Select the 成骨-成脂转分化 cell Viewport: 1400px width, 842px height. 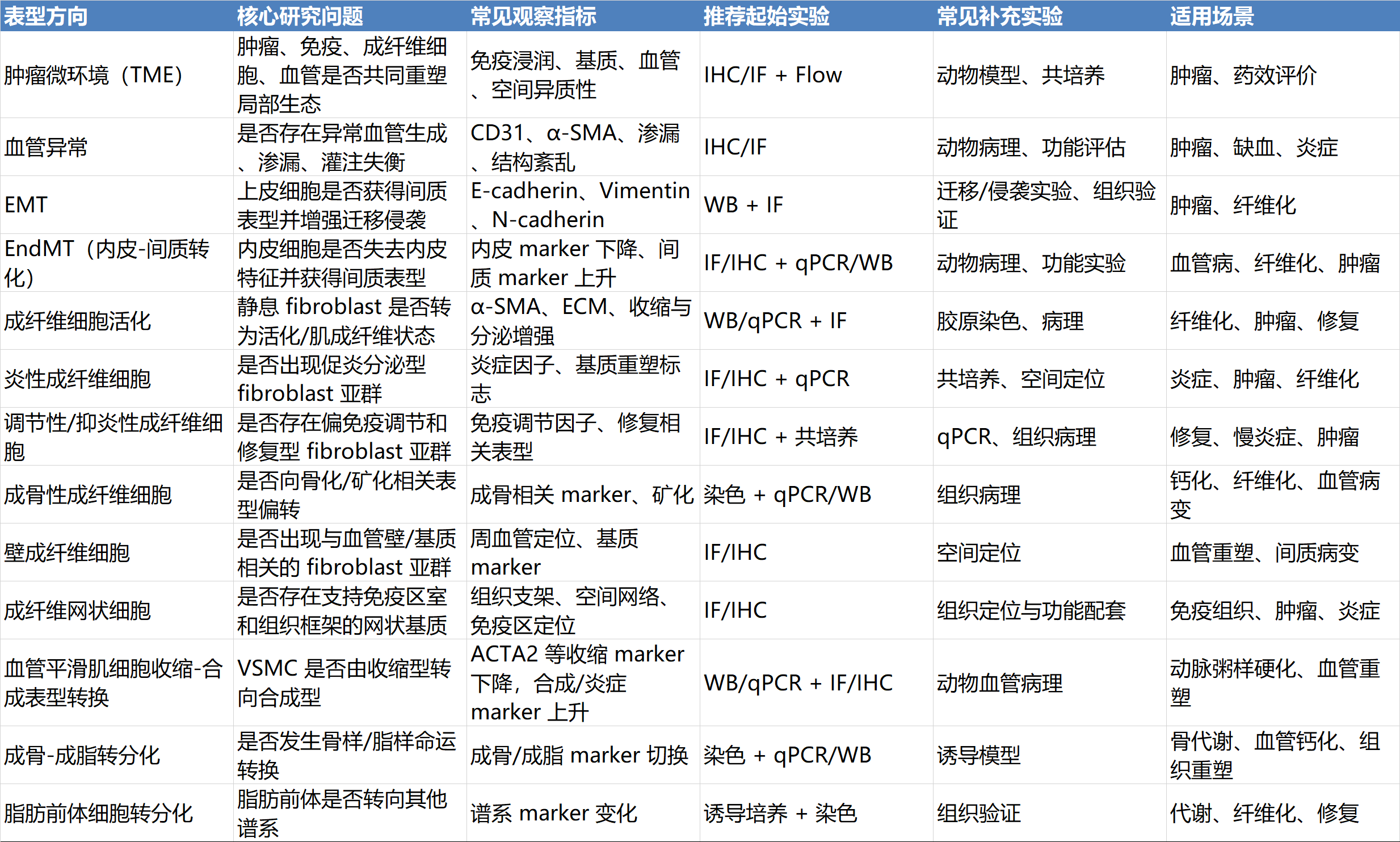[82, 755]
